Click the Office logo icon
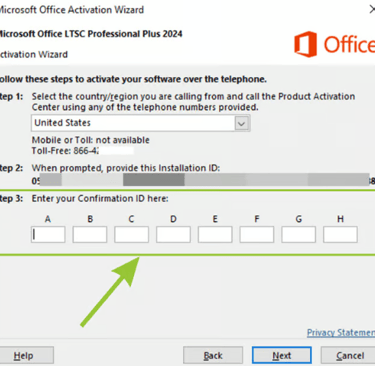Screen dimensions: 375x366 [x=305, y=44]
